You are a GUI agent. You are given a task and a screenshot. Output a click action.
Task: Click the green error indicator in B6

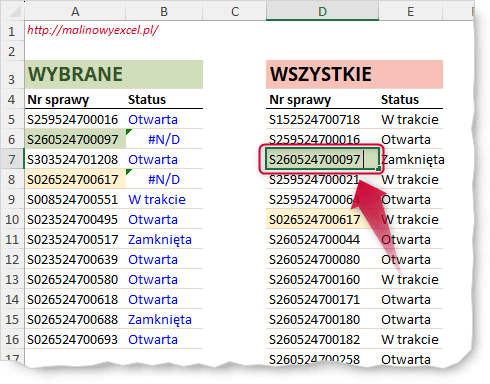pos(129,132)
